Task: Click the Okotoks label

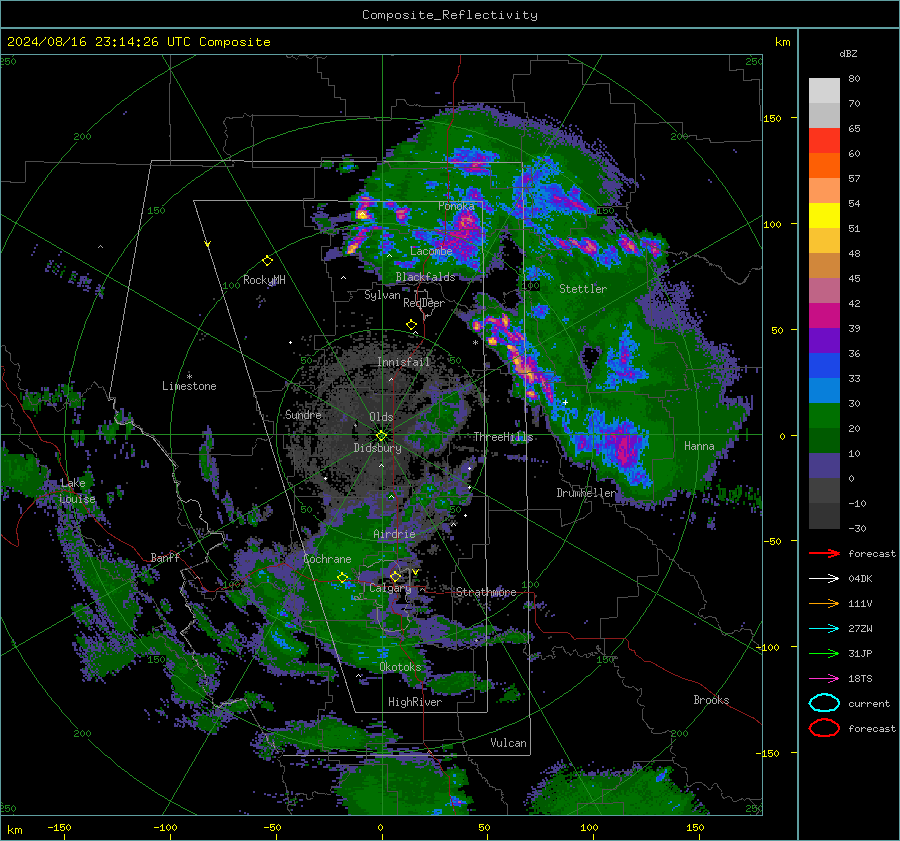Action: [x=400, y=667]
